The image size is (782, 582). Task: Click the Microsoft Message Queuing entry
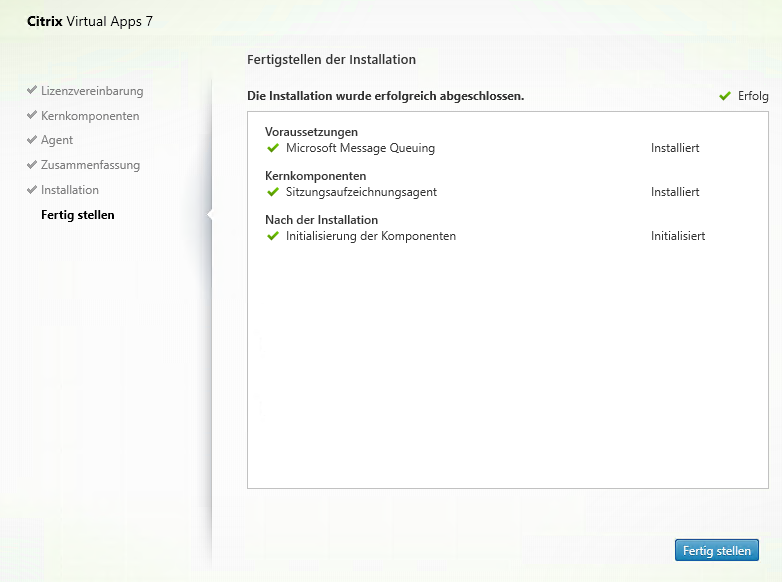click(x=360, y=148)
